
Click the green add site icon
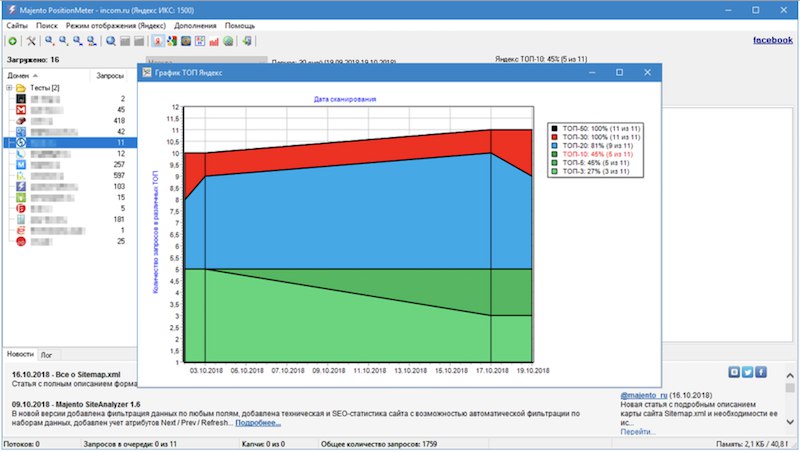[12, 41]
